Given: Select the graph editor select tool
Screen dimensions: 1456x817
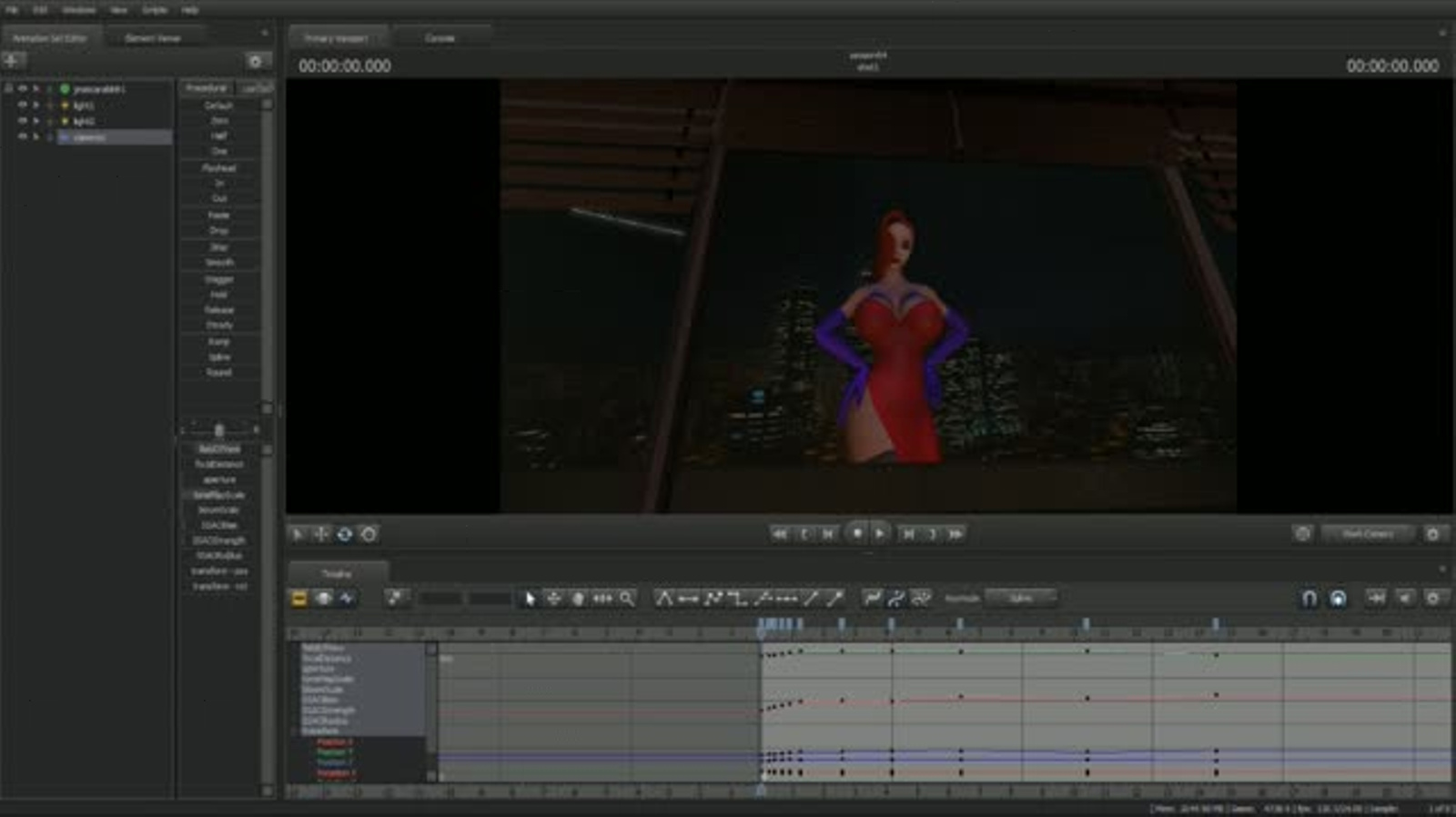Looking at the screenshot, I should click(531, 598).
